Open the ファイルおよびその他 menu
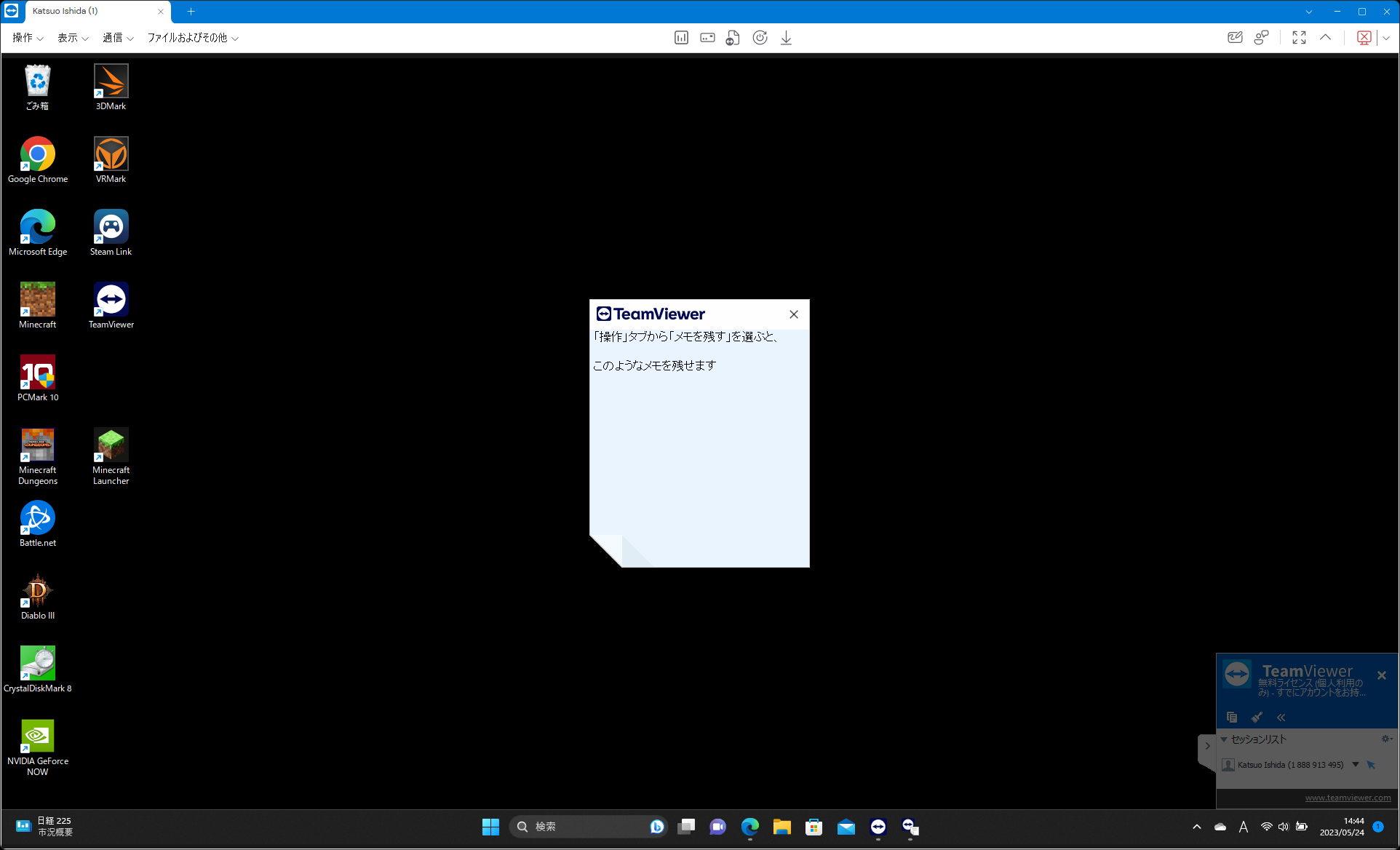 193,38
